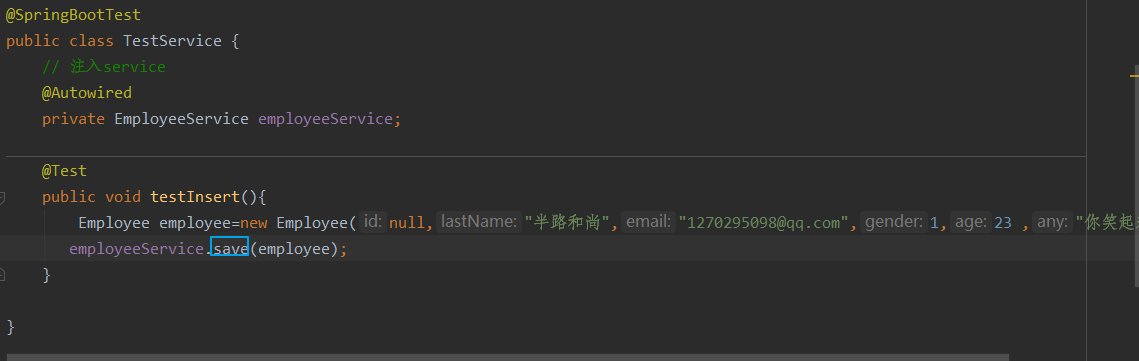This screenshot has width=1139, height=361.
Task: Click the id: parameter hint
Action: [x=373, y=222]
